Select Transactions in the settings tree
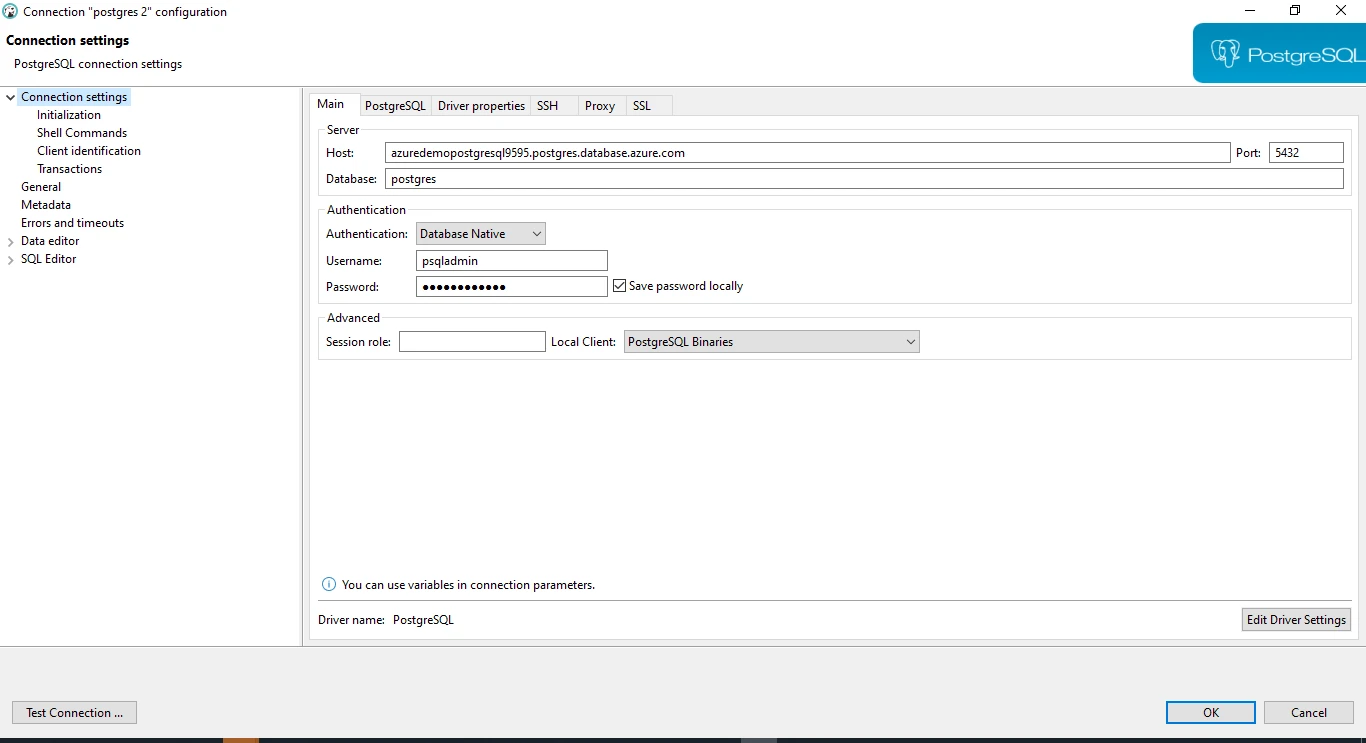 point(69,169)
